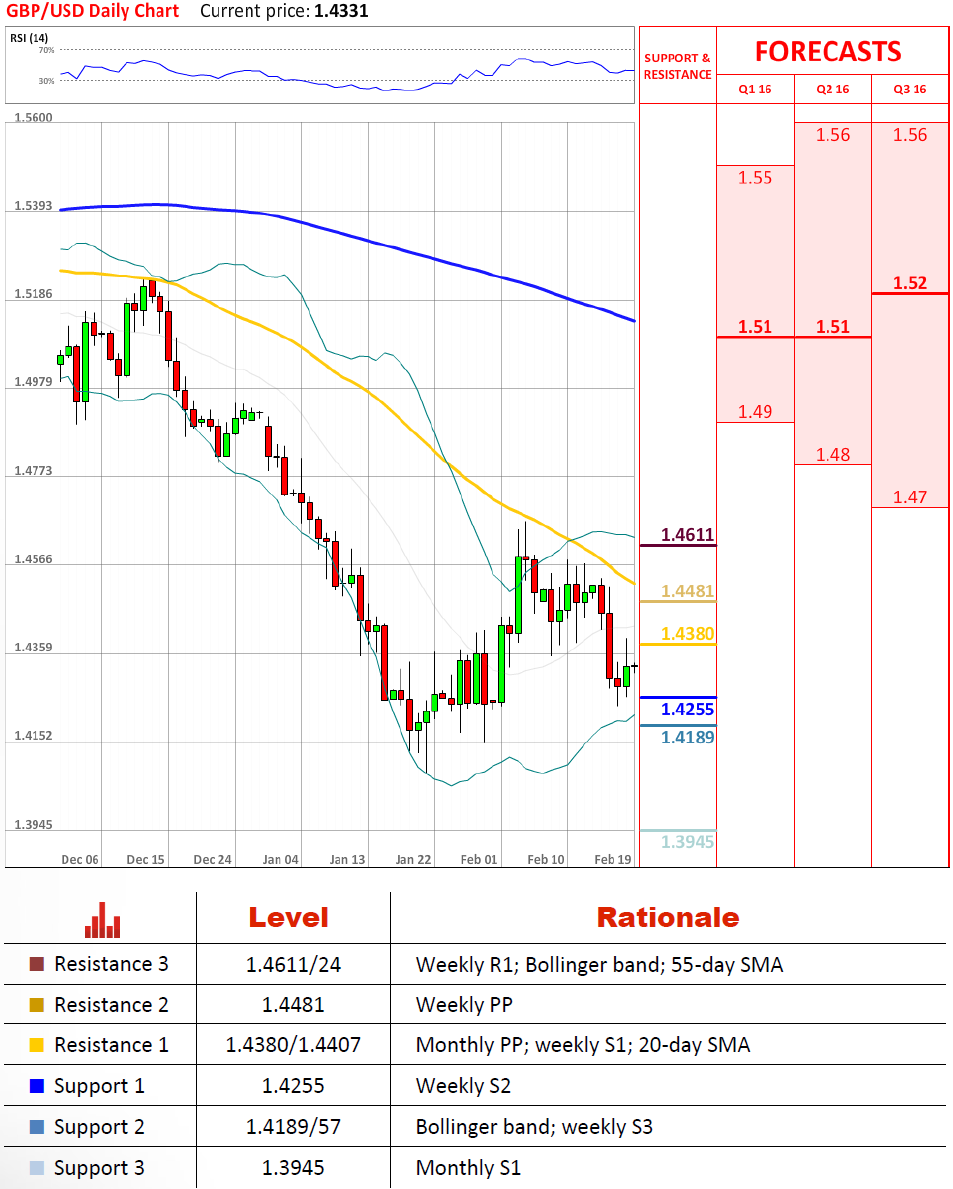Click the Level column header

point(289,918)
